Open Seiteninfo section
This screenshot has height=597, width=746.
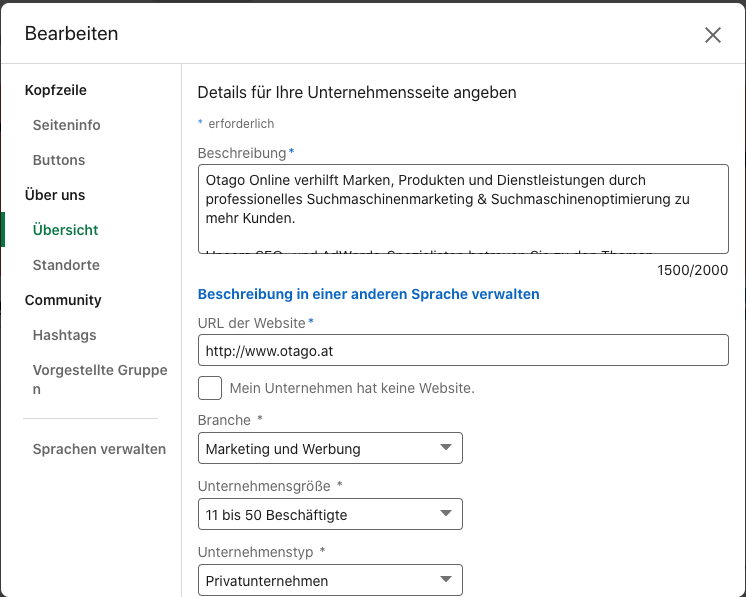point(66,125)
